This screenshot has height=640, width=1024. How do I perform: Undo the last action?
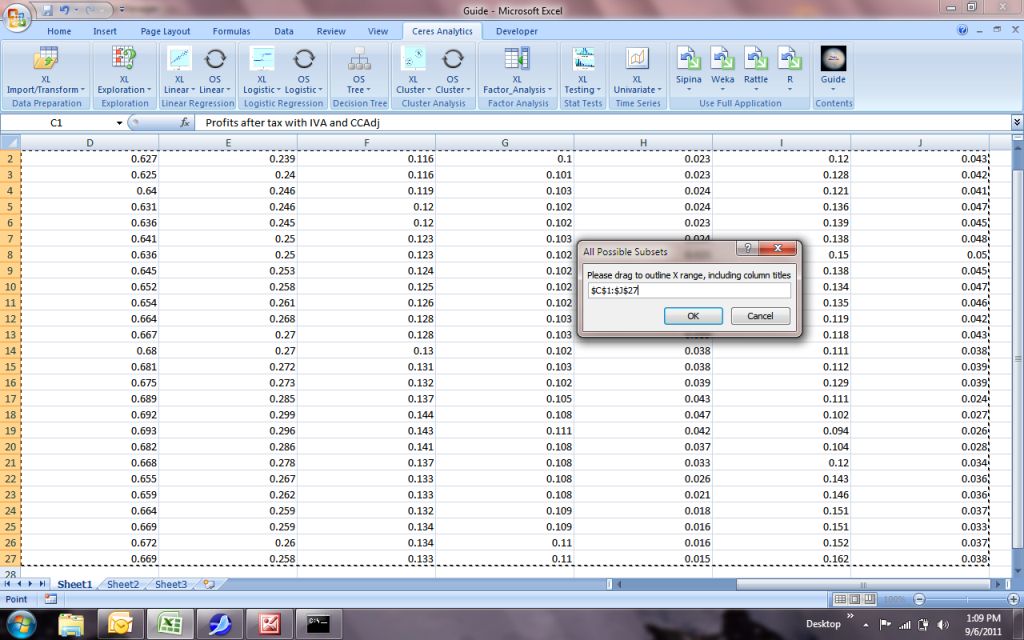coord(64,10)
